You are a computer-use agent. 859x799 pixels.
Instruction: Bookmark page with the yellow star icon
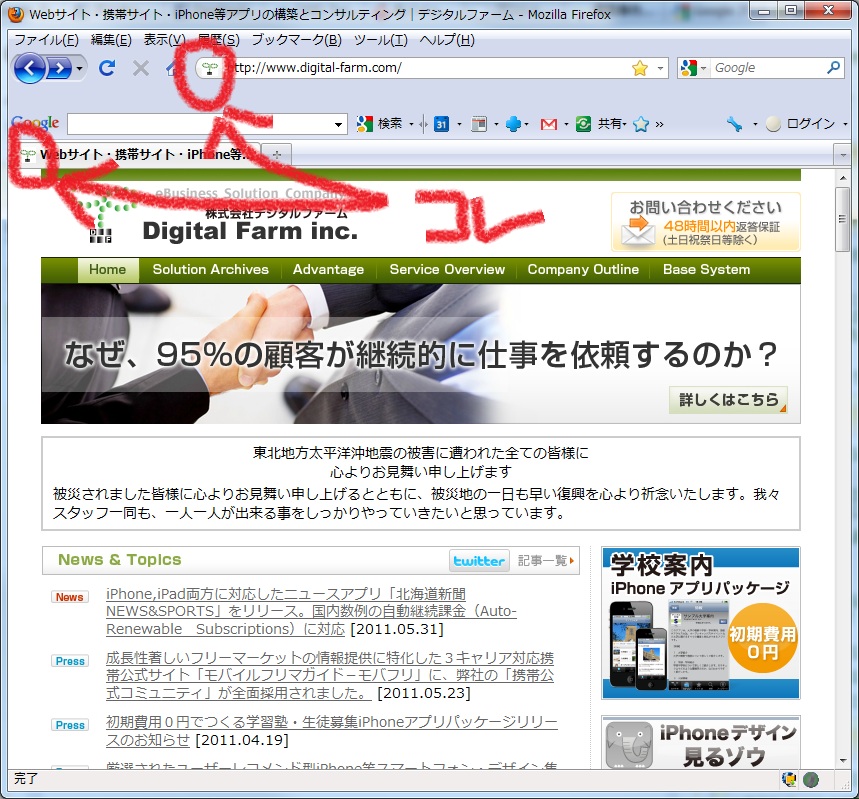pyautogui.click(x=639, y=68)
